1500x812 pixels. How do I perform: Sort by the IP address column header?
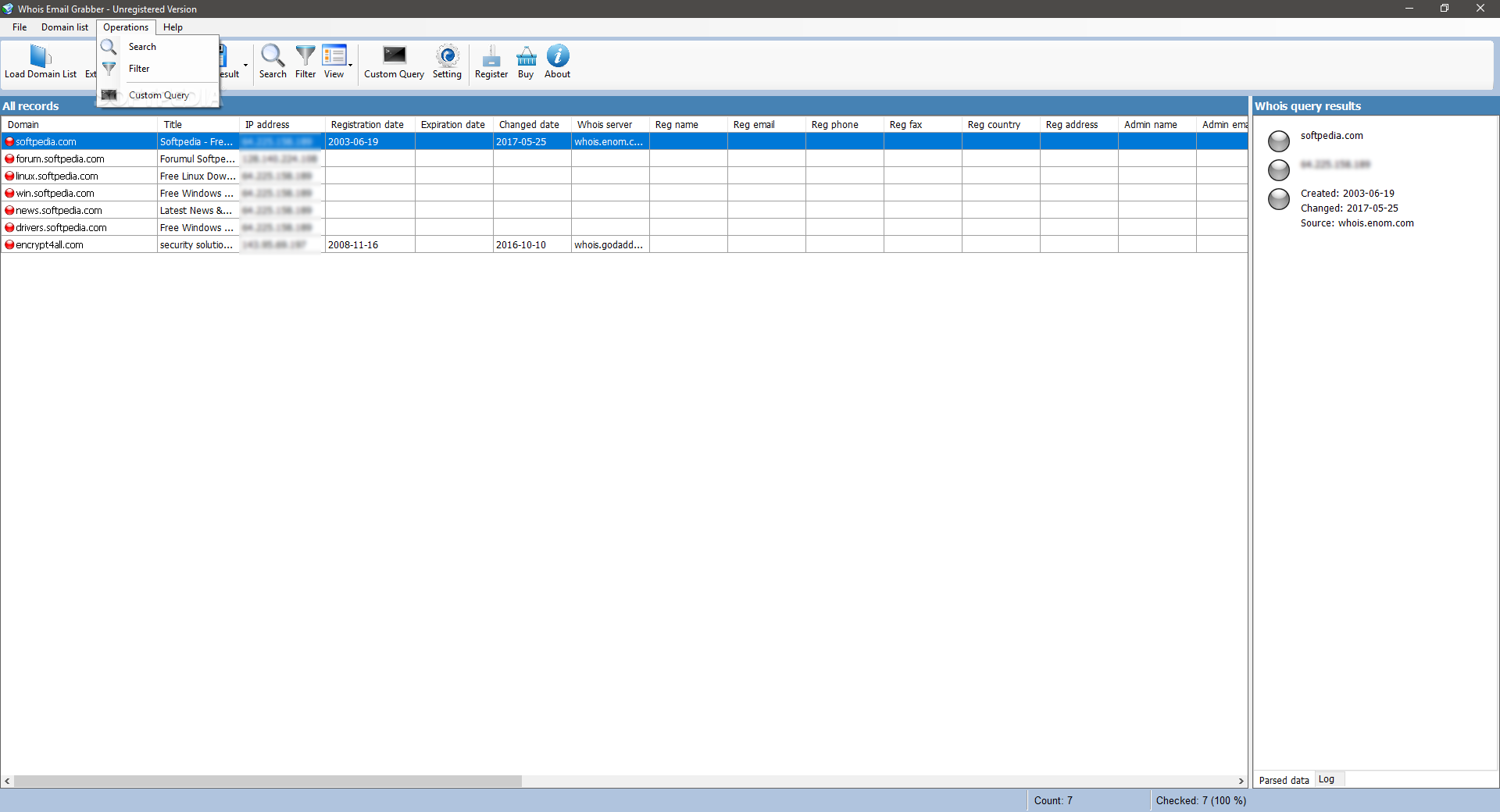click(x=282, y=125)
